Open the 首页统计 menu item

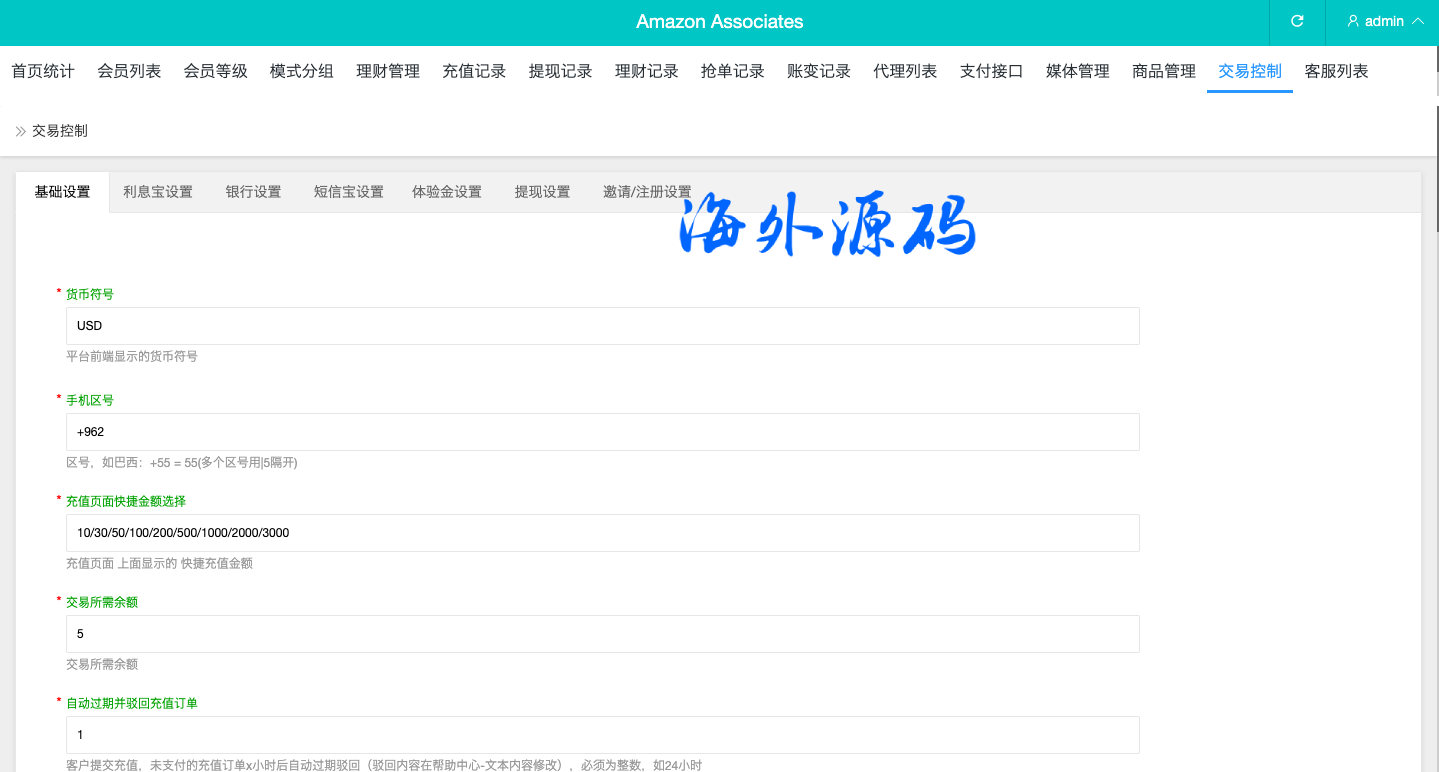click(x=43, y=71)
